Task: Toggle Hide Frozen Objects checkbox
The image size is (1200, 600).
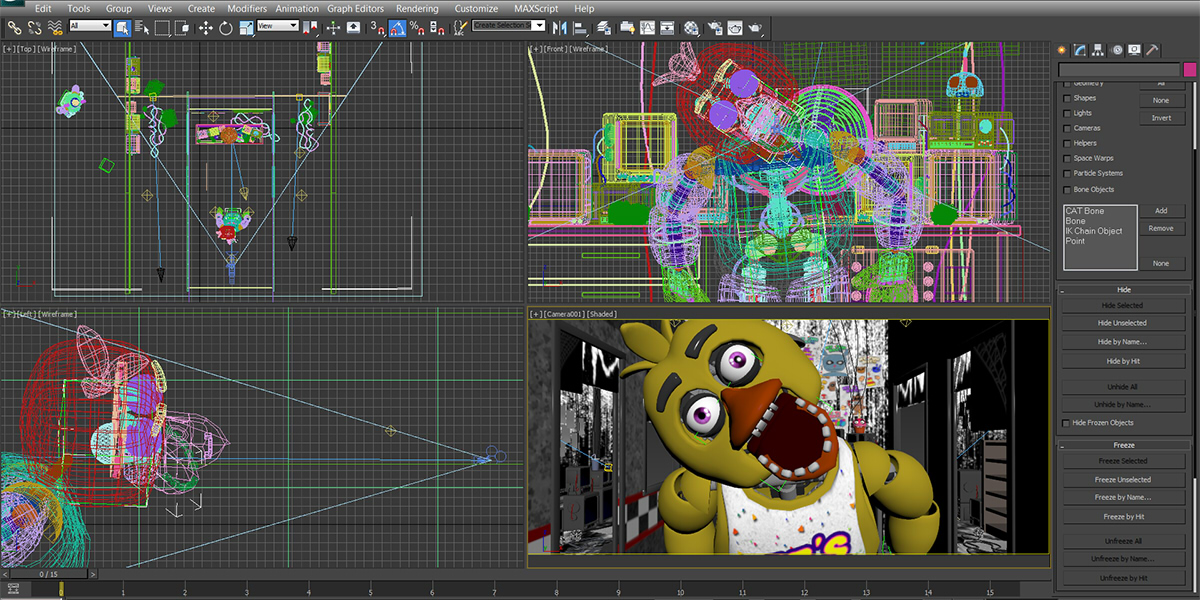Action: 1067,423
